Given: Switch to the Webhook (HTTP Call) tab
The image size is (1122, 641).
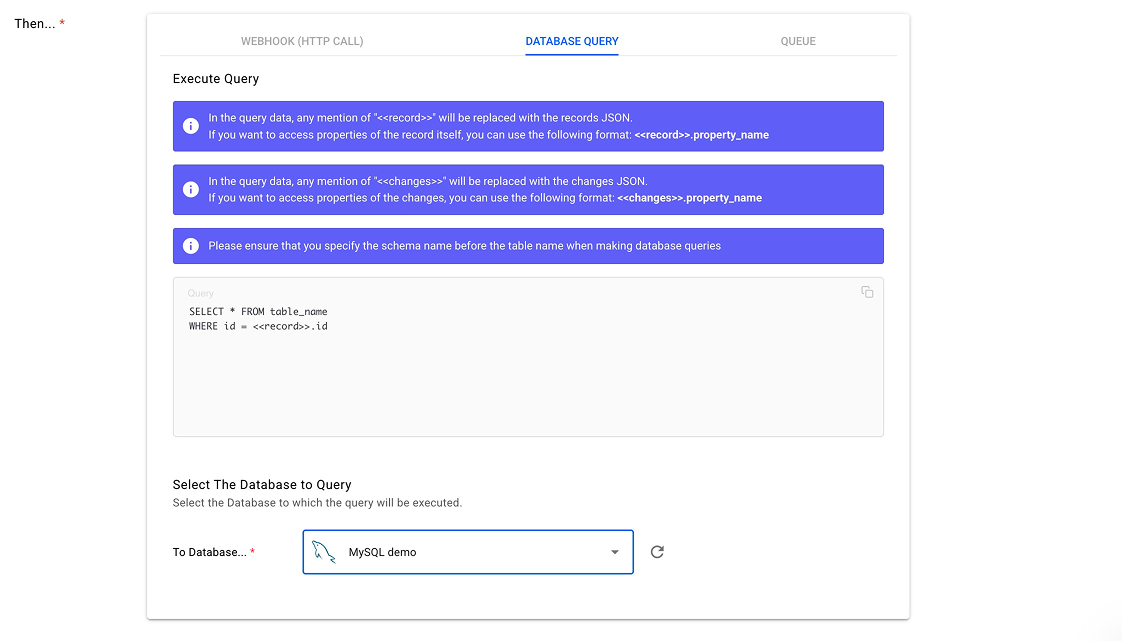Looking at the screenshot, I should (x=302, y=41).
